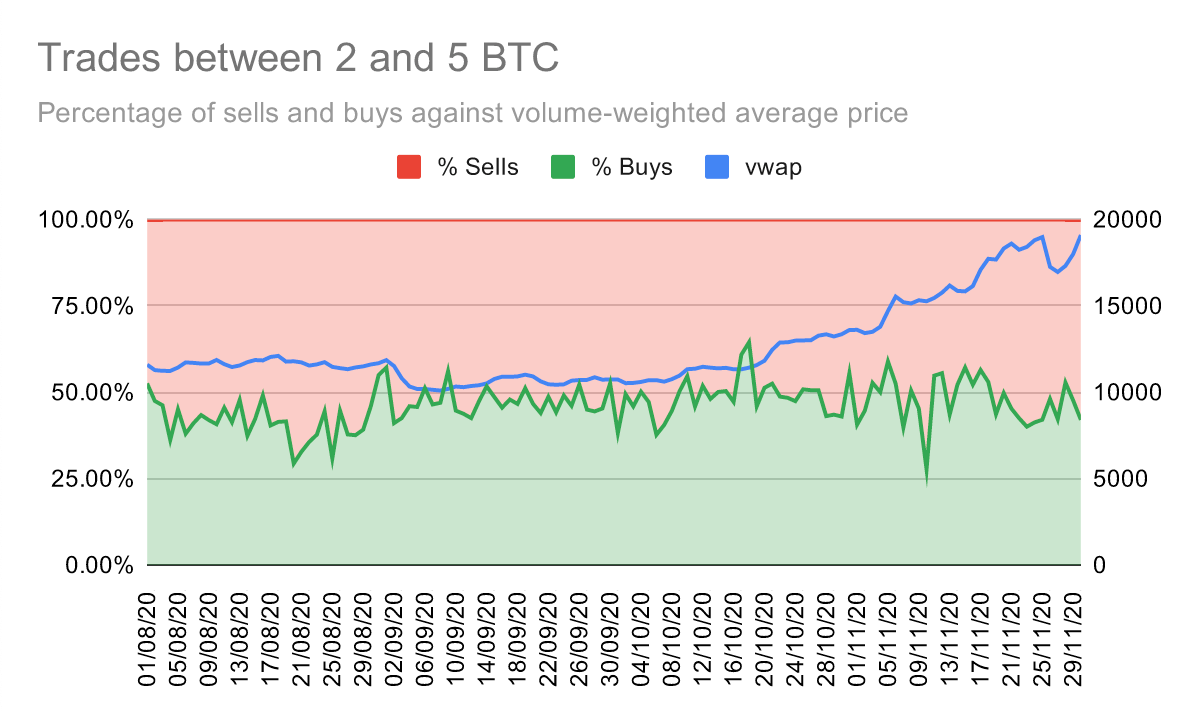The height and width of the screenshot is (713, 1178).
Task: Click the 02/09/20 date axis label
Action: click(x=394, y=639)
